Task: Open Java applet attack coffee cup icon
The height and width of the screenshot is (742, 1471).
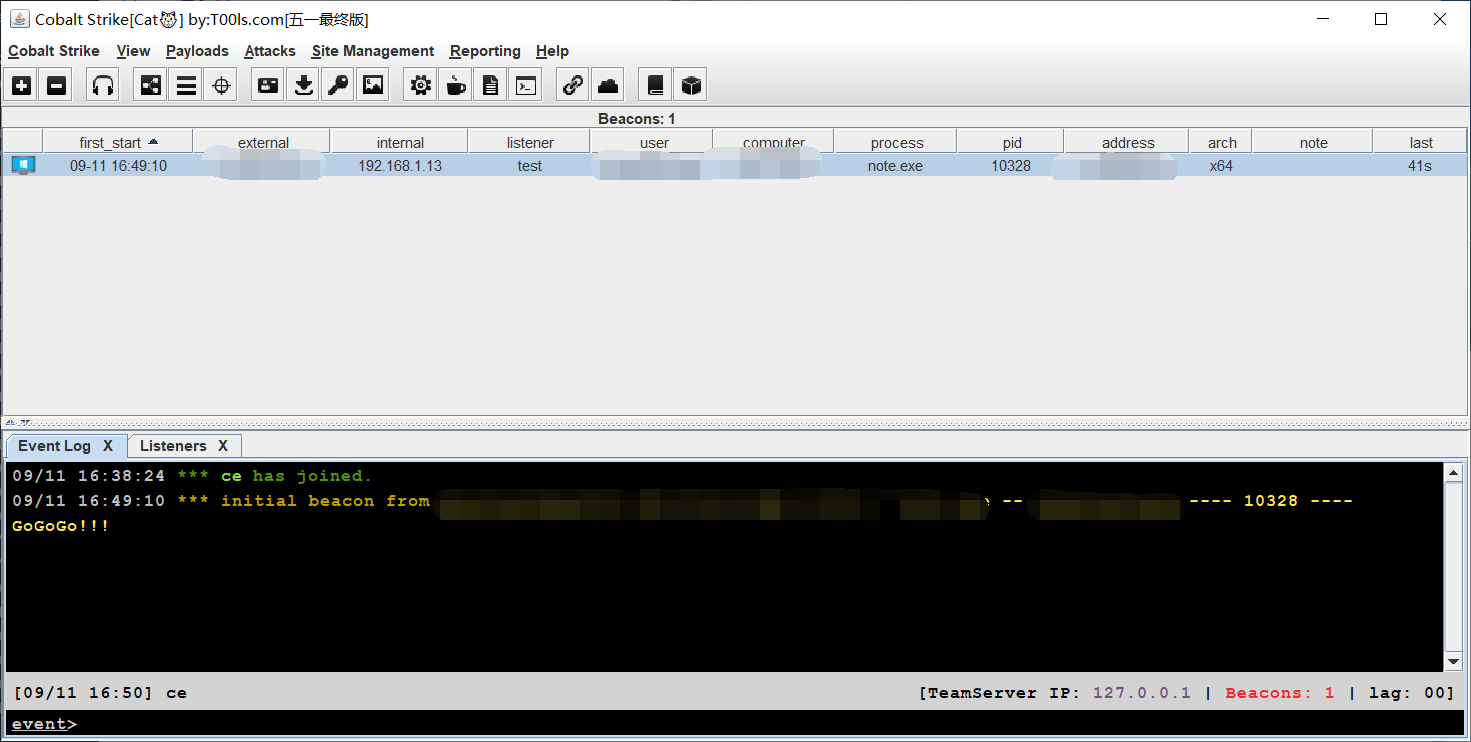Action: 455,86
